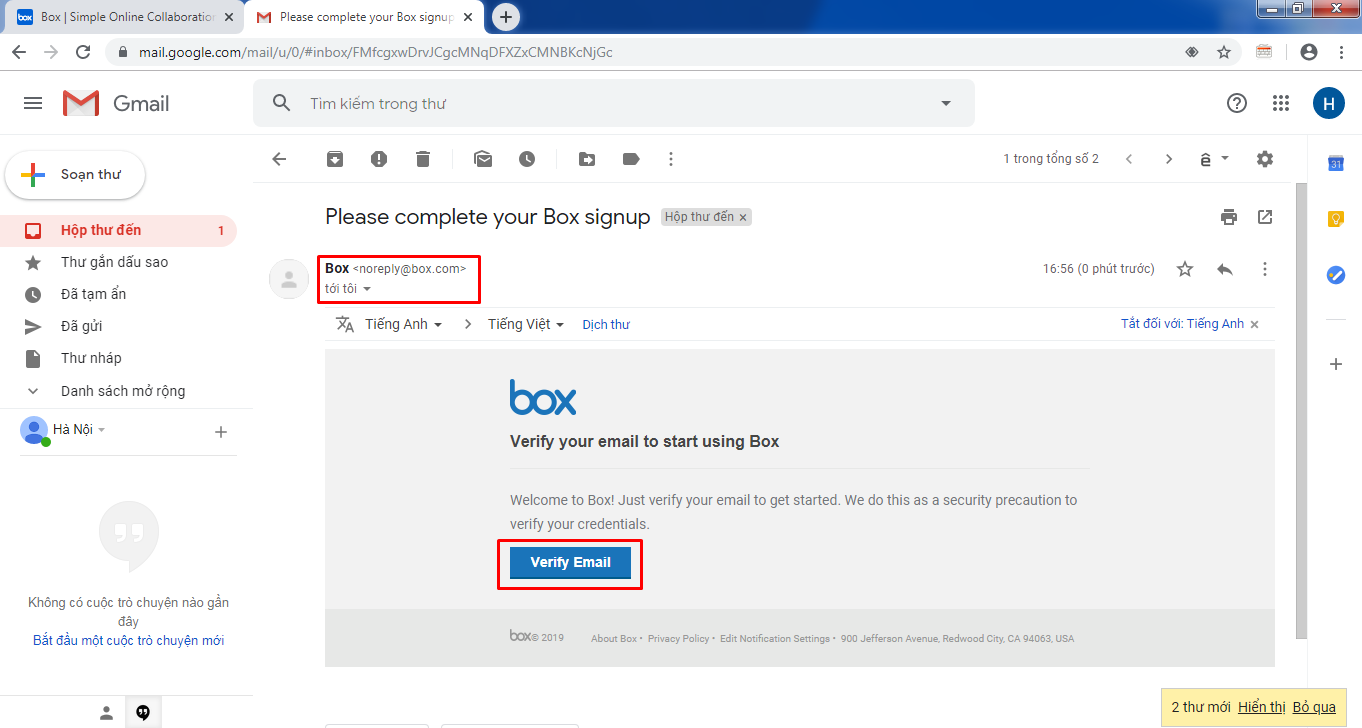Open a new browser tab

pyautogui.click(x=506, y=17)
